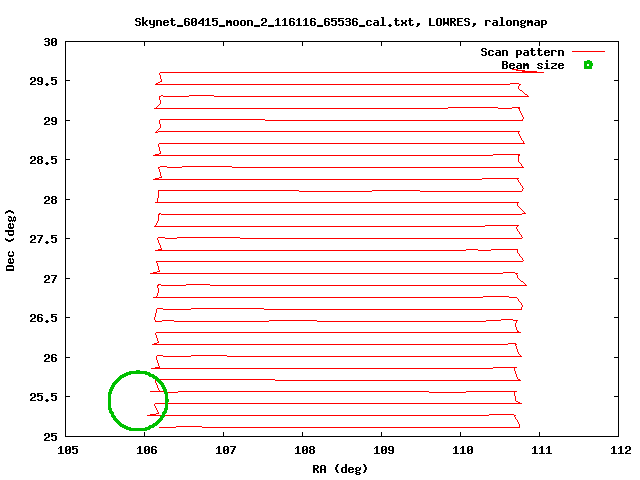Viewport: 640px width, 480px height.
Task: Click the x-axis tick label 107
Action: click(x=226, y=450)
